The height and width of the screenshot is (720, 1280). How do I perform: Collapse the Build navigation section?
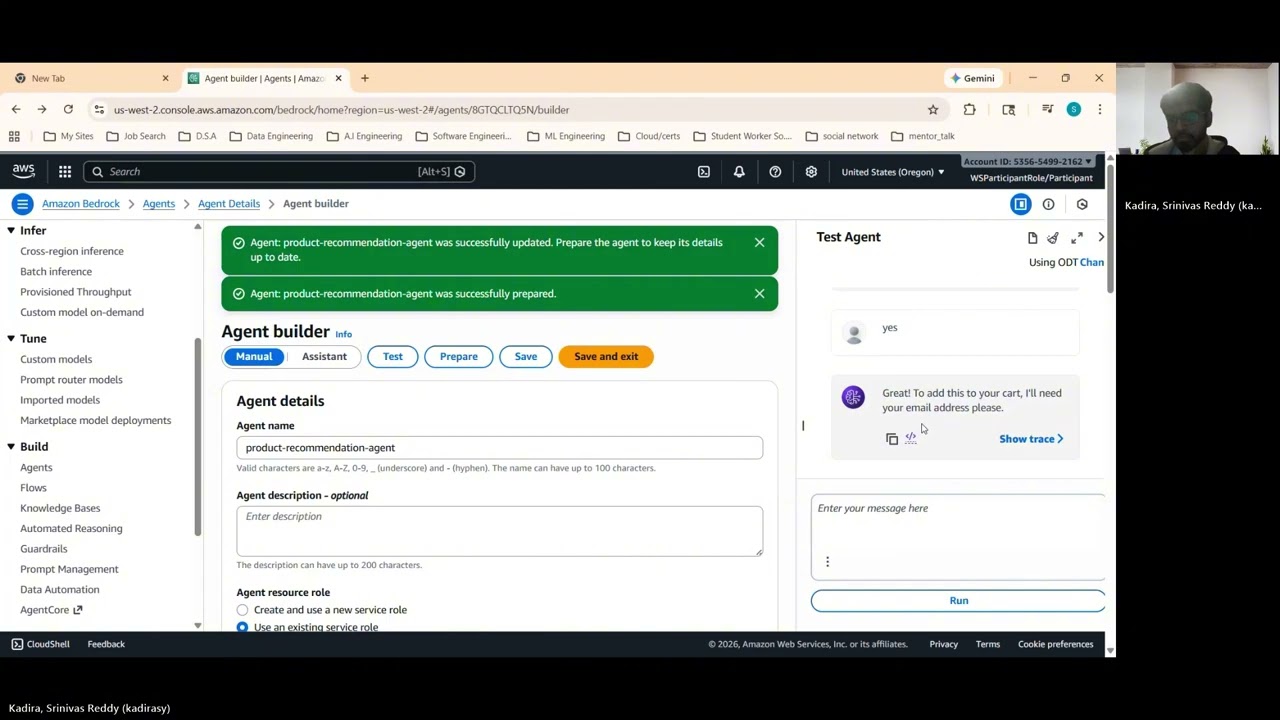(11, 447)
